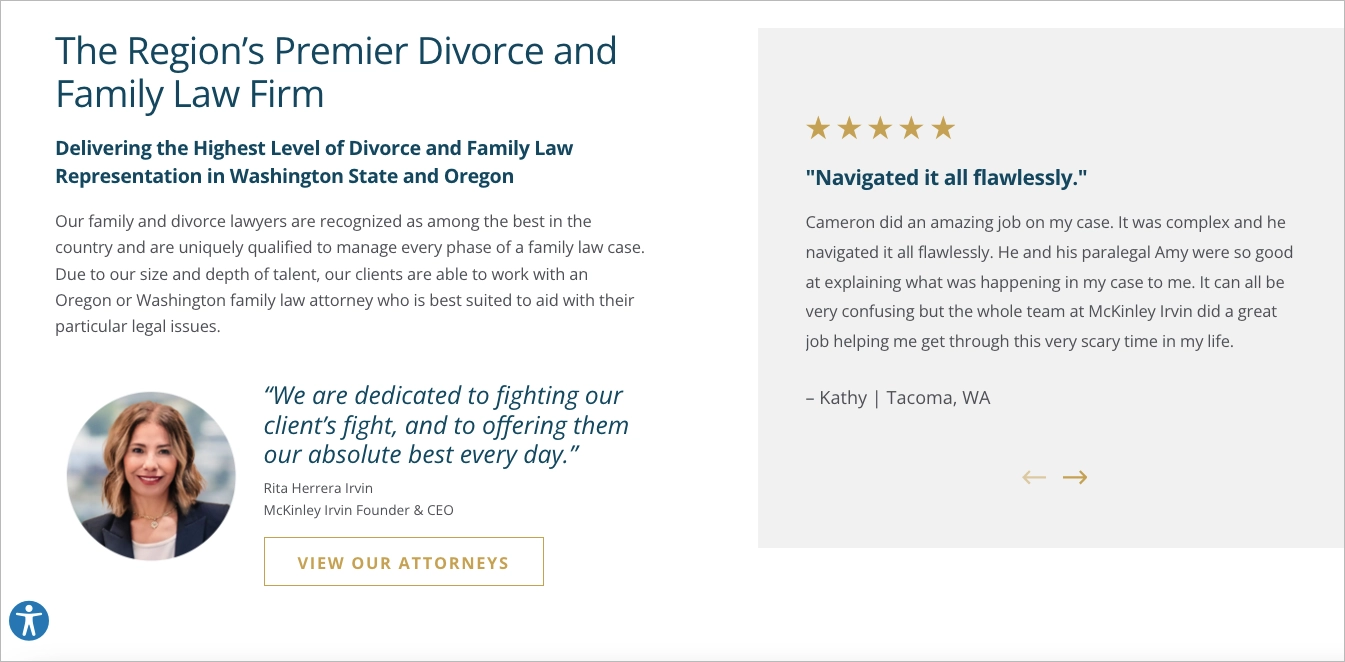
Task: Click the right arrow for the next review
Action: tap(1075, 477)
